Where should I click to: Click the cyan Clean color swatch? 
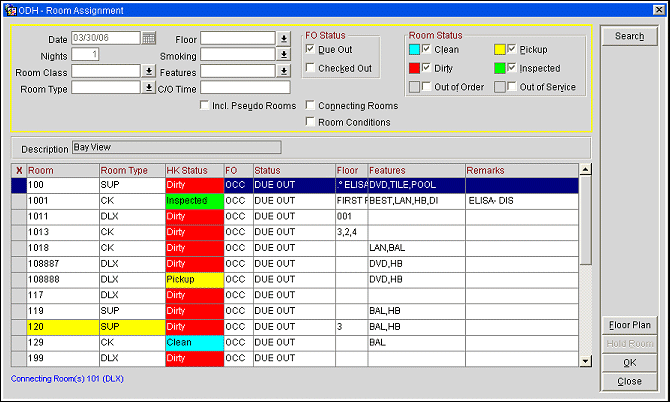tap(414, 49)
